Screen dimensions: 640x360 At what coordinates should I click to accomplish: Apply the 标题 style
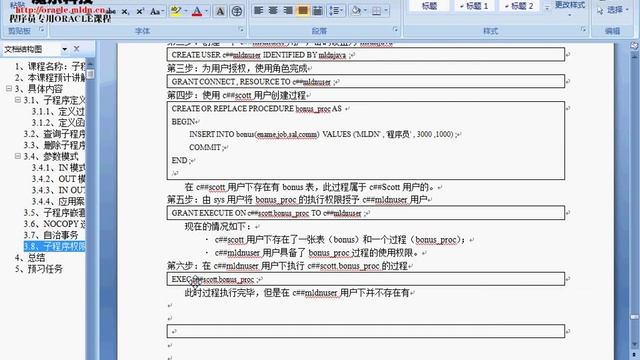point(429,6)
